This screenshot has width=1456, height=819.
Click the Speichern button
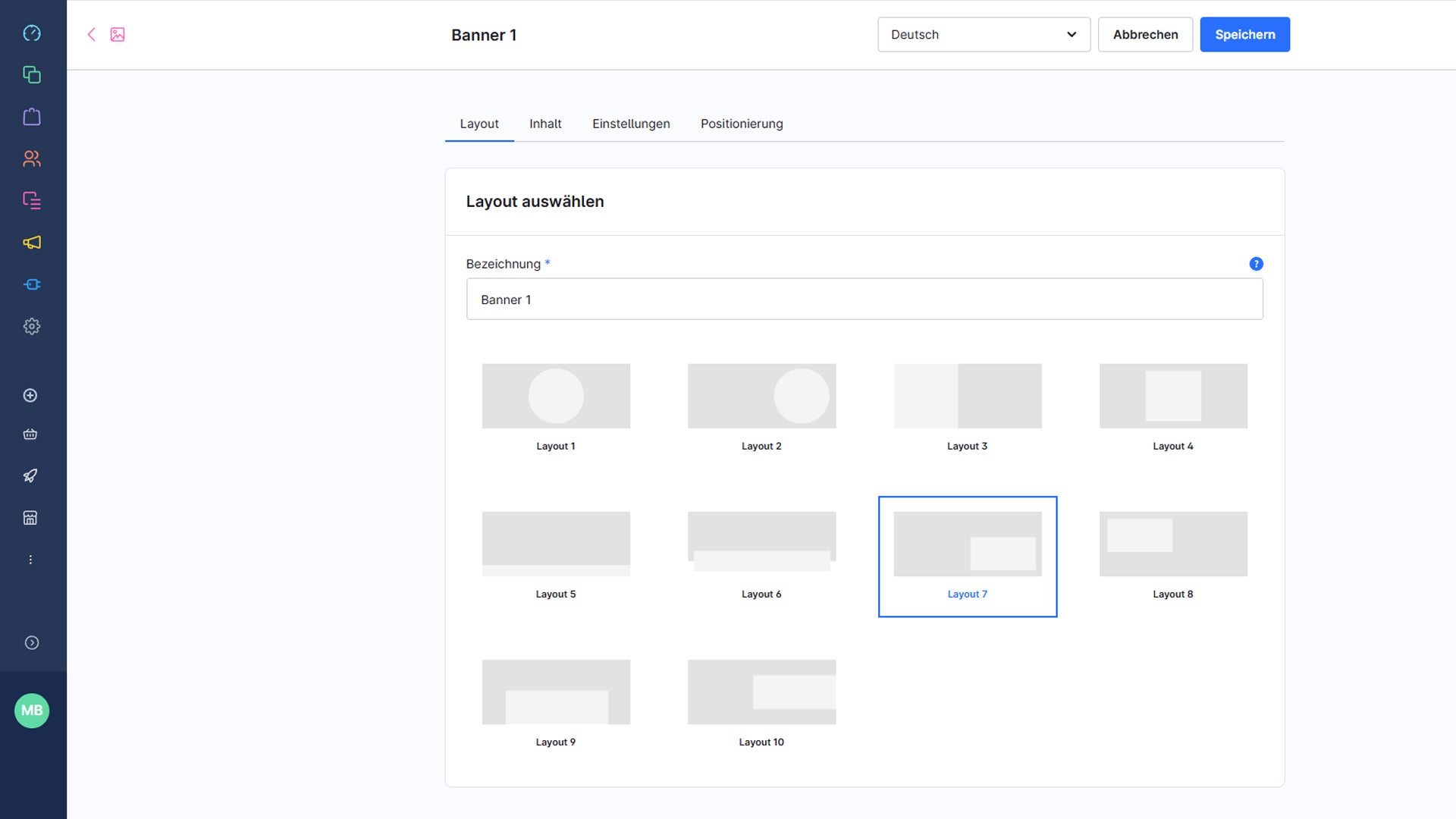click(1244, 34)
